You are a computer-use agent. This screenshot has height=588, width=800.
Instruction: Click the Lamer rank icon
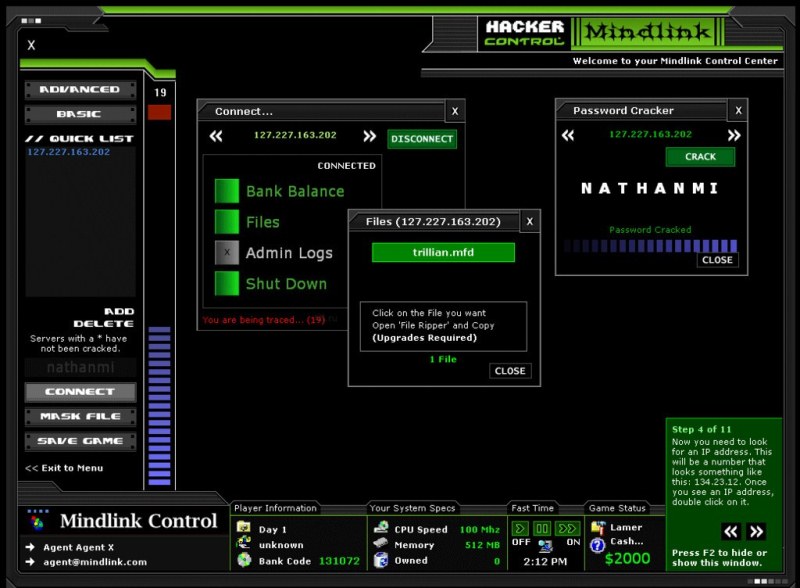597,527
